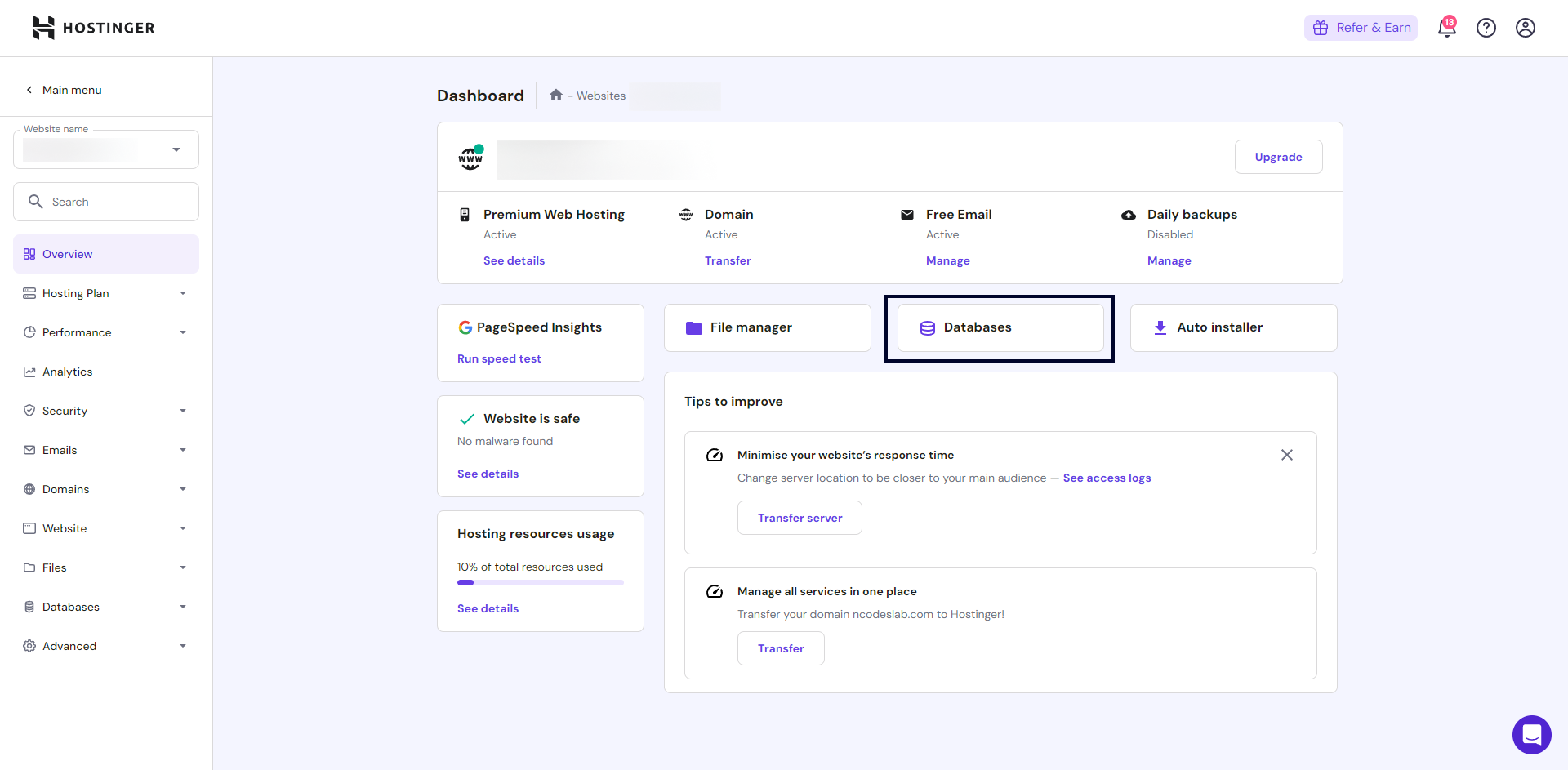Expand the Domains menu arrow

(x=183, y=489)
